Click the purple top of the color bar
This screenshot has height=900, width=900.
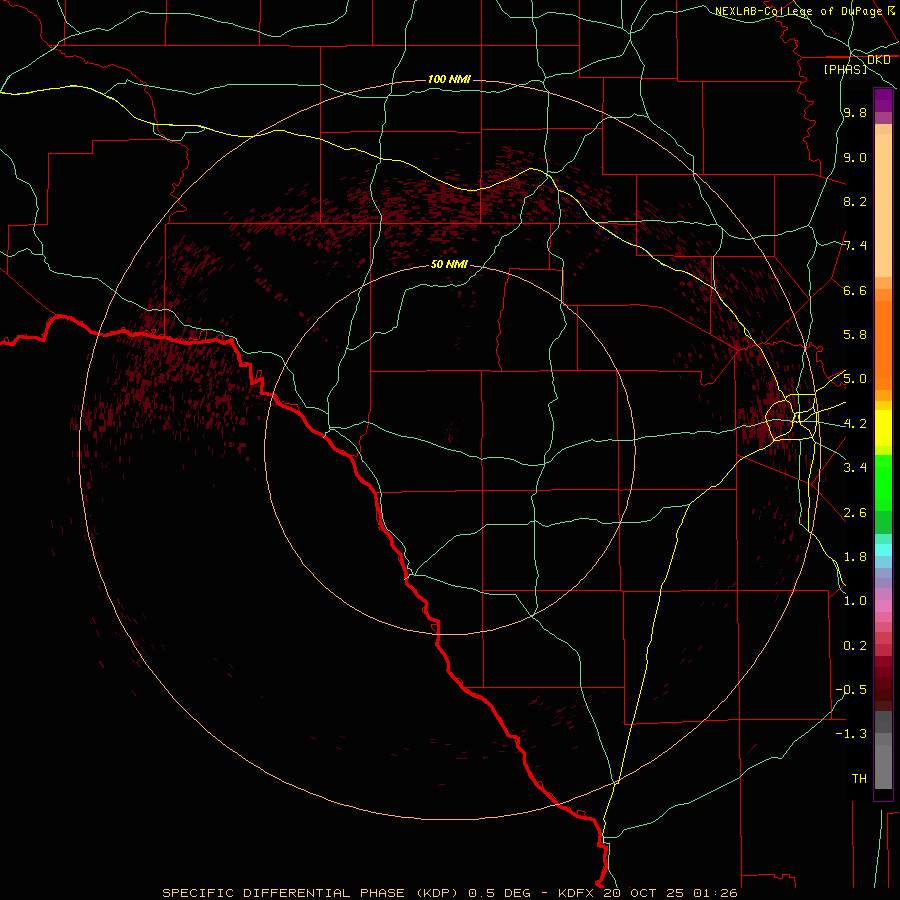pos(883,100)
